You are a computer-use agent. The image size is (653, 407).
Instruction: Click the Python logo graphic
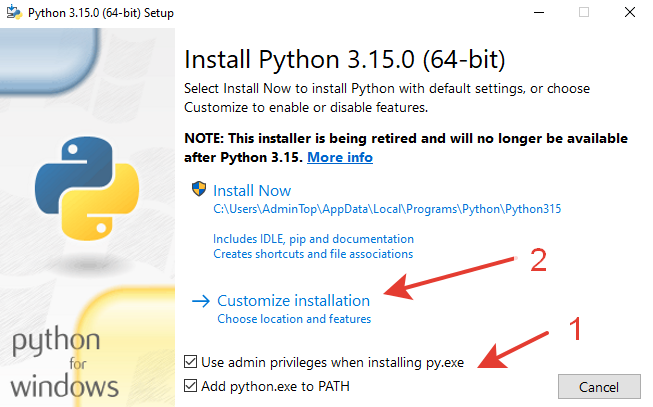87,188
